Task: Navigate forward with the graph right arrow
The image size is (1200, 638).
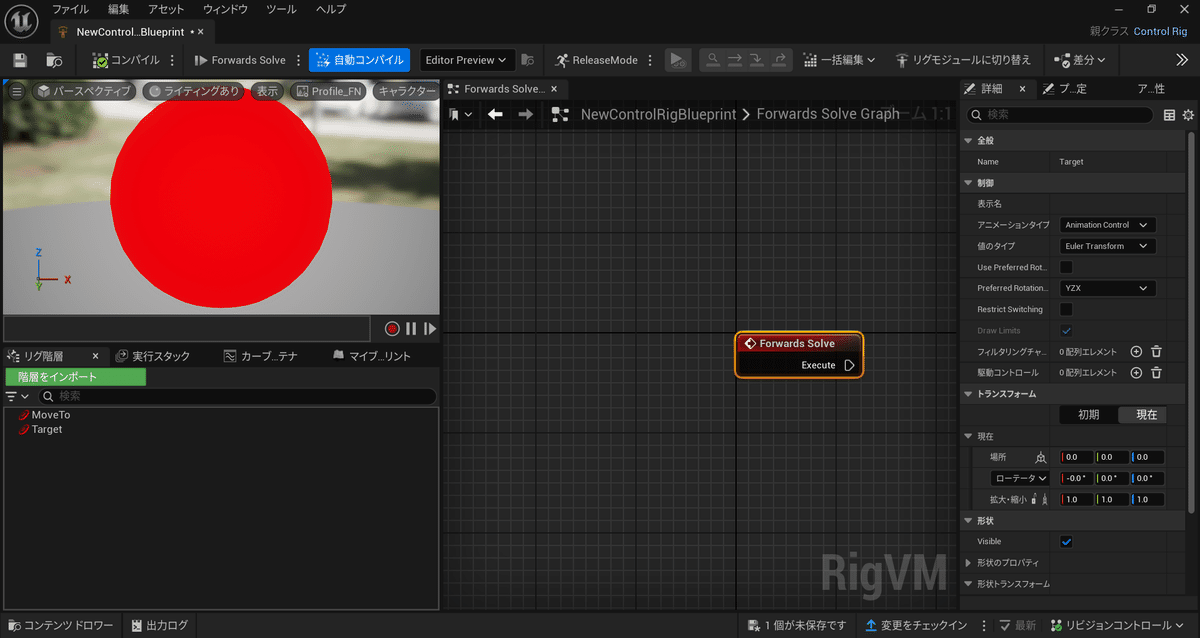Action: [x=526, y=115]
